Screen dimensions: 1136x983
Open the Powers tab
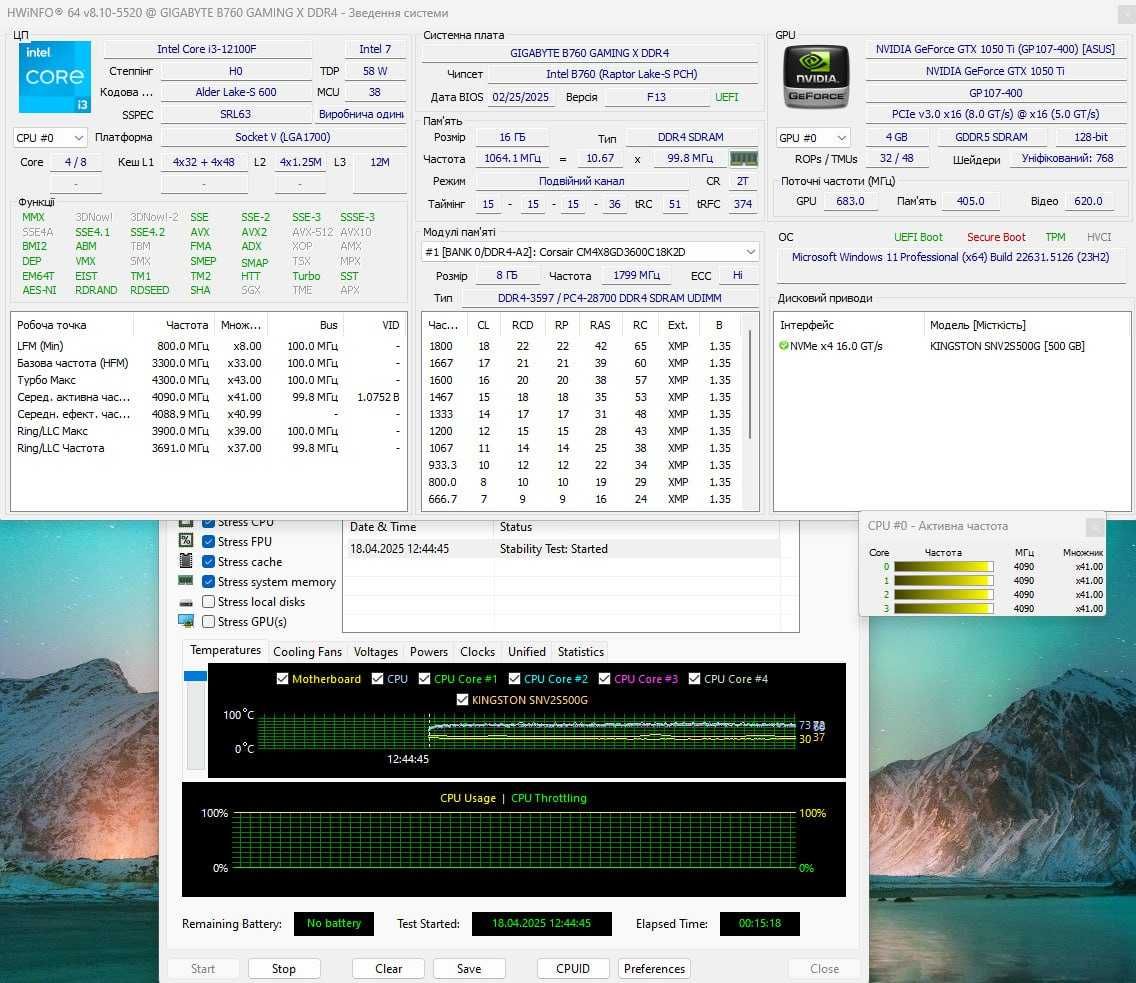[x=429, y=652]
